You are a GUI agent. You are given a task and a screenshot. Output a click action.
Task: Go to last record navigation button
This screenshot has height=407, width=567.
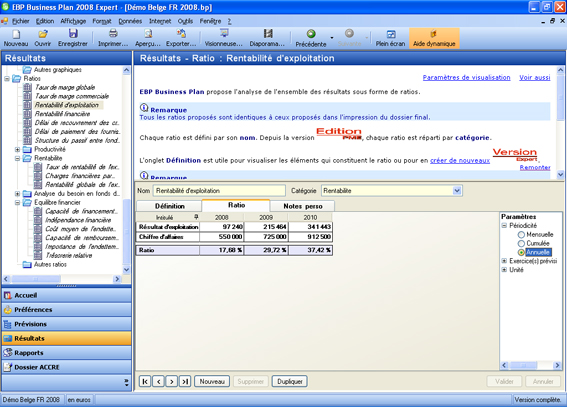click(x=185, y=381)
